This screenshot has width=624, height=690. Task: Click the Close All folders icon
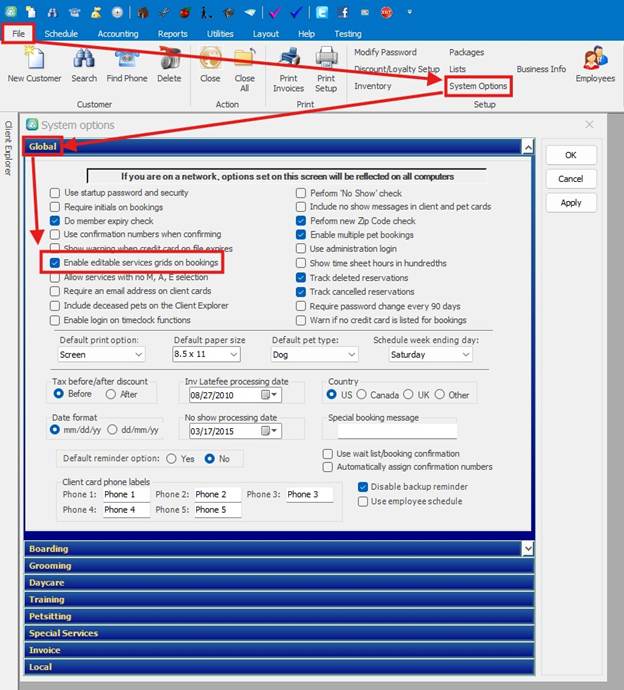(x=244, y=60)
